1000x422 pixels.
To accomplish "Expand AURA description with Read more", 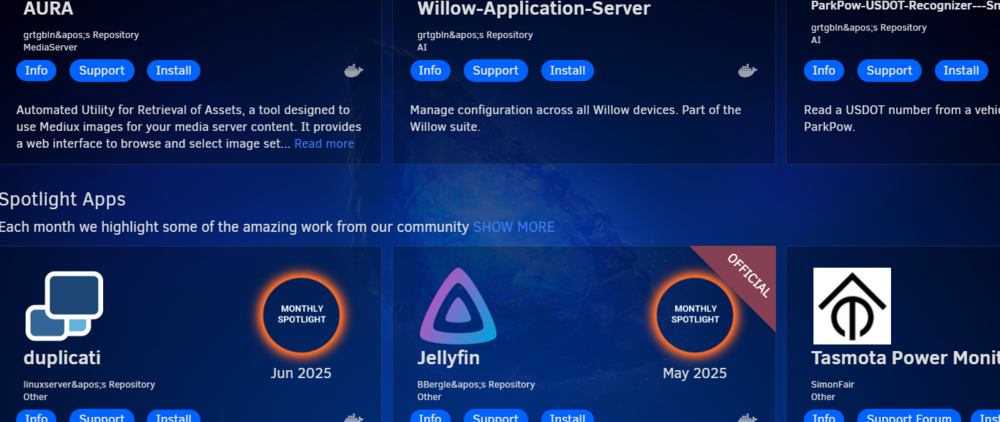I will point(324,144).
